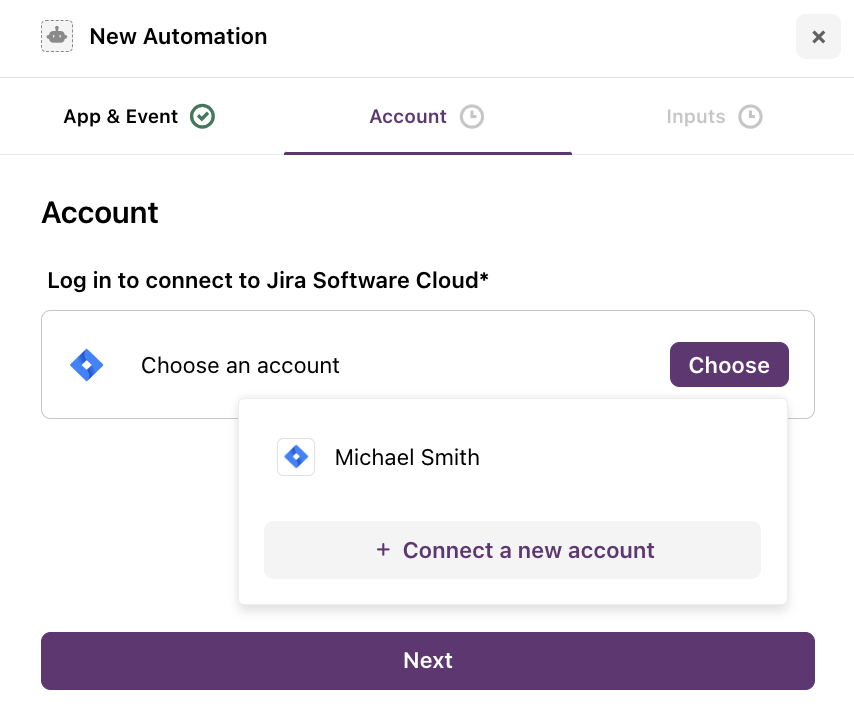Click the 'New Automation' title text

[178, 37]
